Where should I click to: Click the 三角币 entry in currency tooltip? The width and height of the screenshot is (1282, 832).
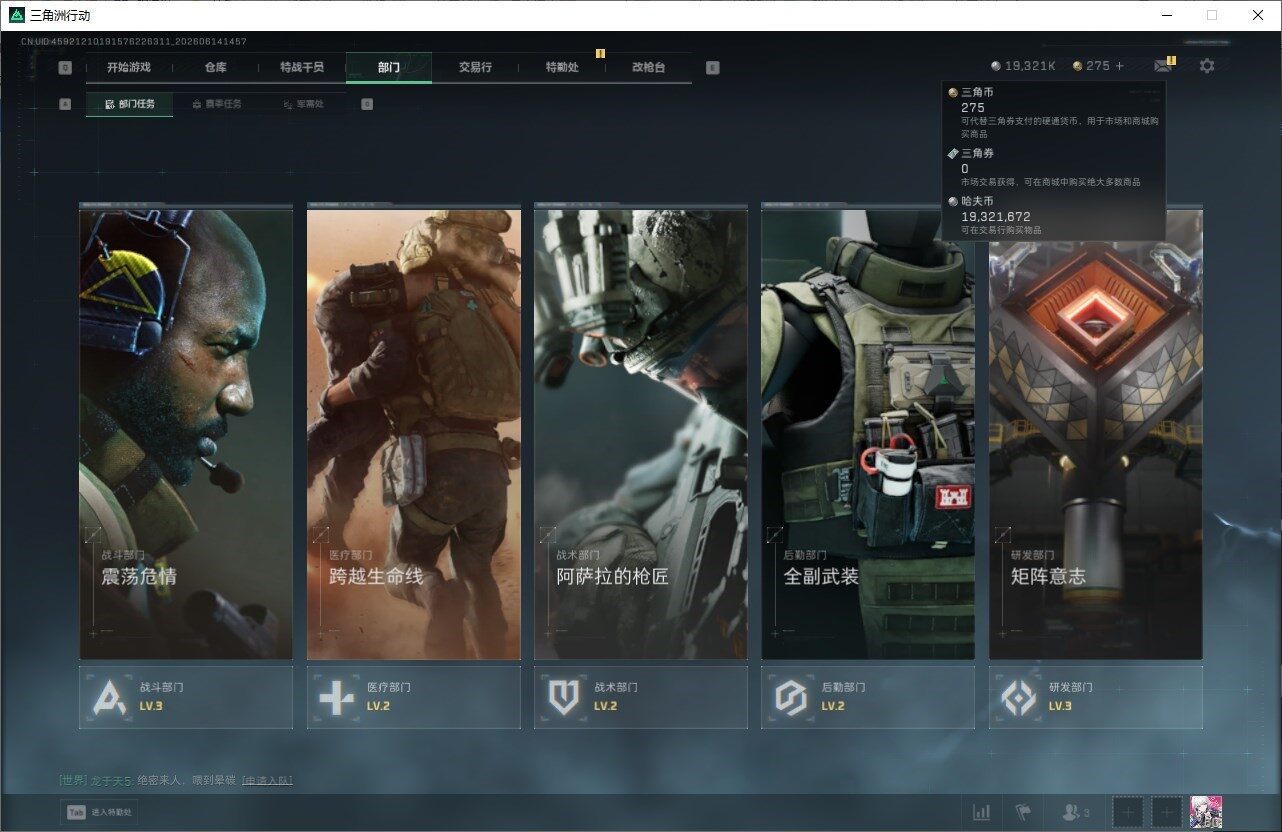pyautogui.click(x=1054, y=111)
